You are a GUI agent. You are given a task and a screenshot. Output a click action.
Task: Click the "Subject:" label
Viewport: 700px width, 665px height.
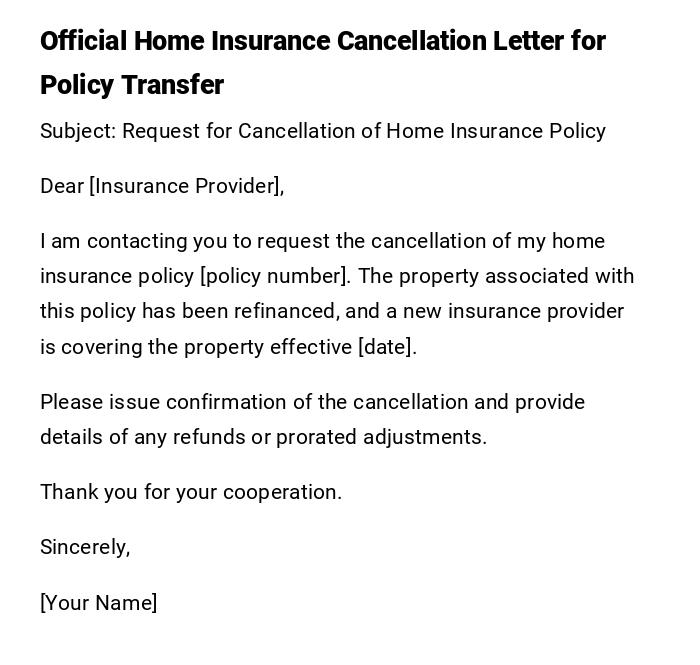(x=78, y=131)
